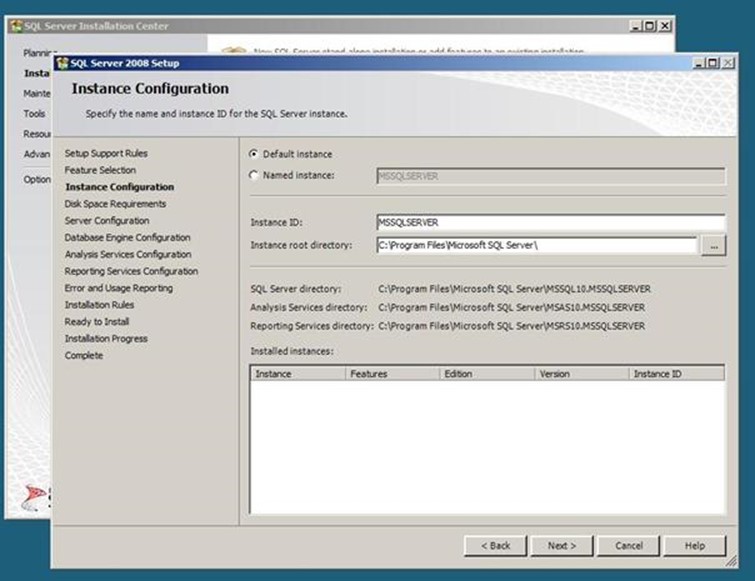Click the SQL Server directory path text

(x=514, y=289)
